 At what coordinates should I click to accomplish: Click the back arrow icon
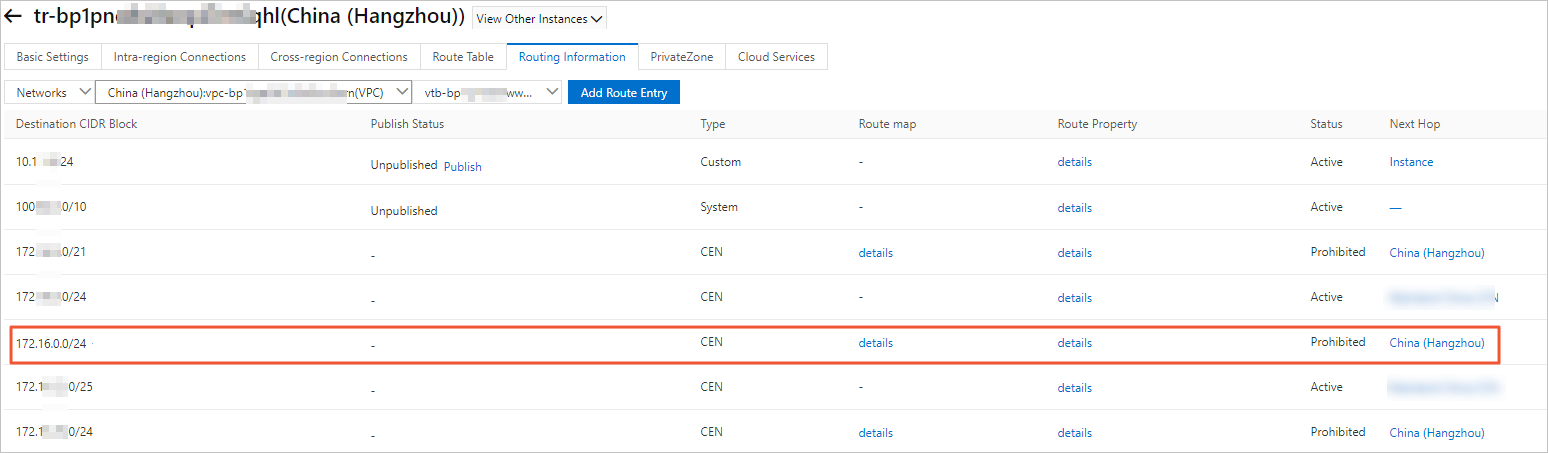pos(14,18)
